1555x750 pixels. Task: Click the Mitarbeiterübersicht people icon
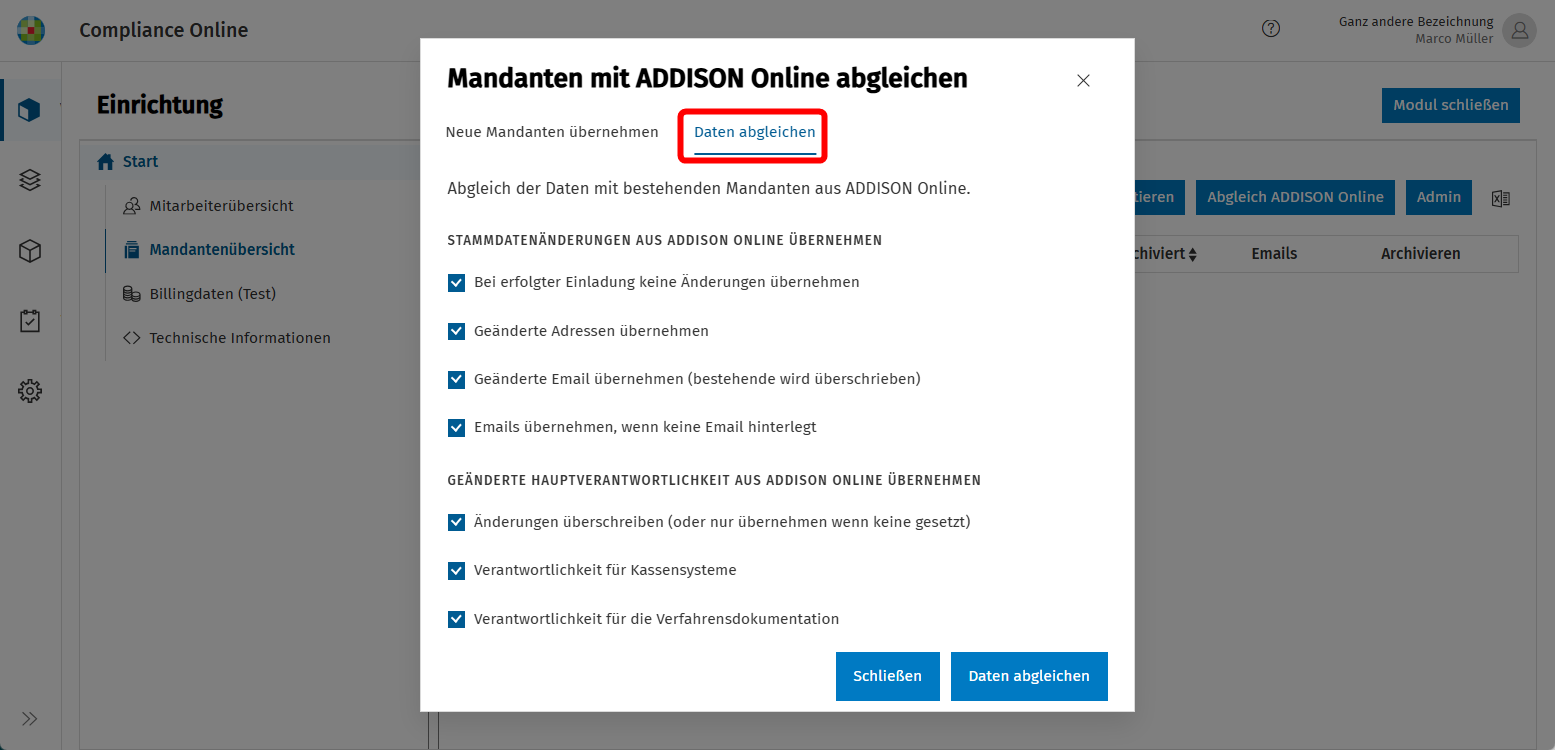point(132,206)
